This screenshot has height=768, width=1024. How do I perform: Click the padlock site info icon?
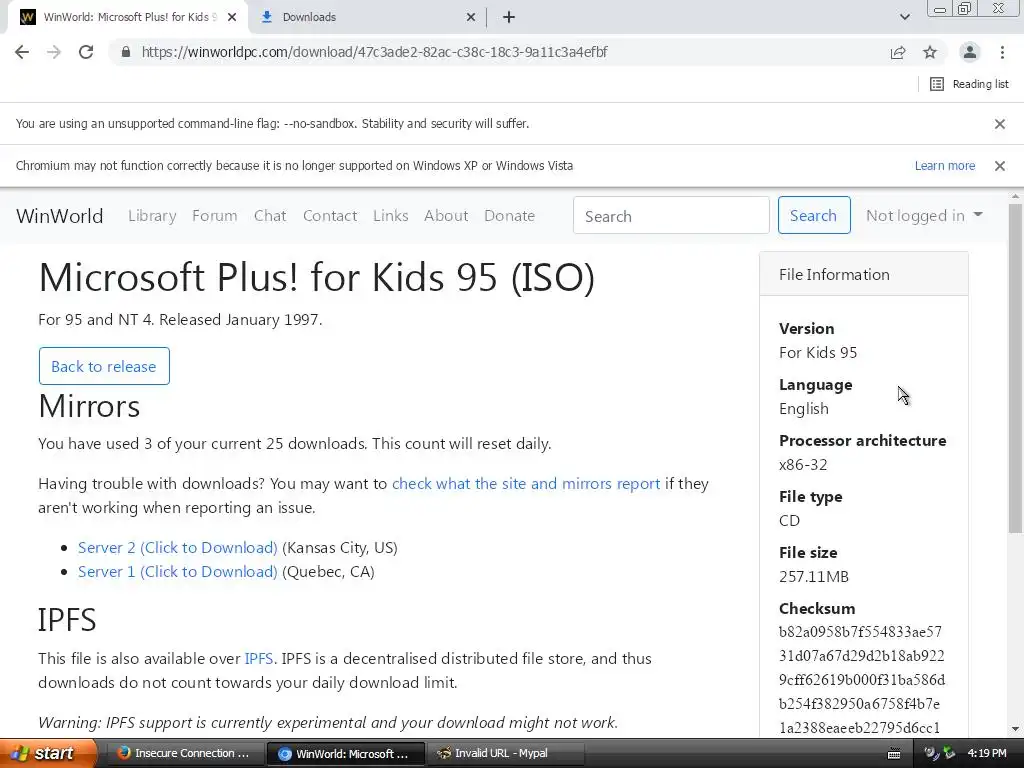[126, 52]
